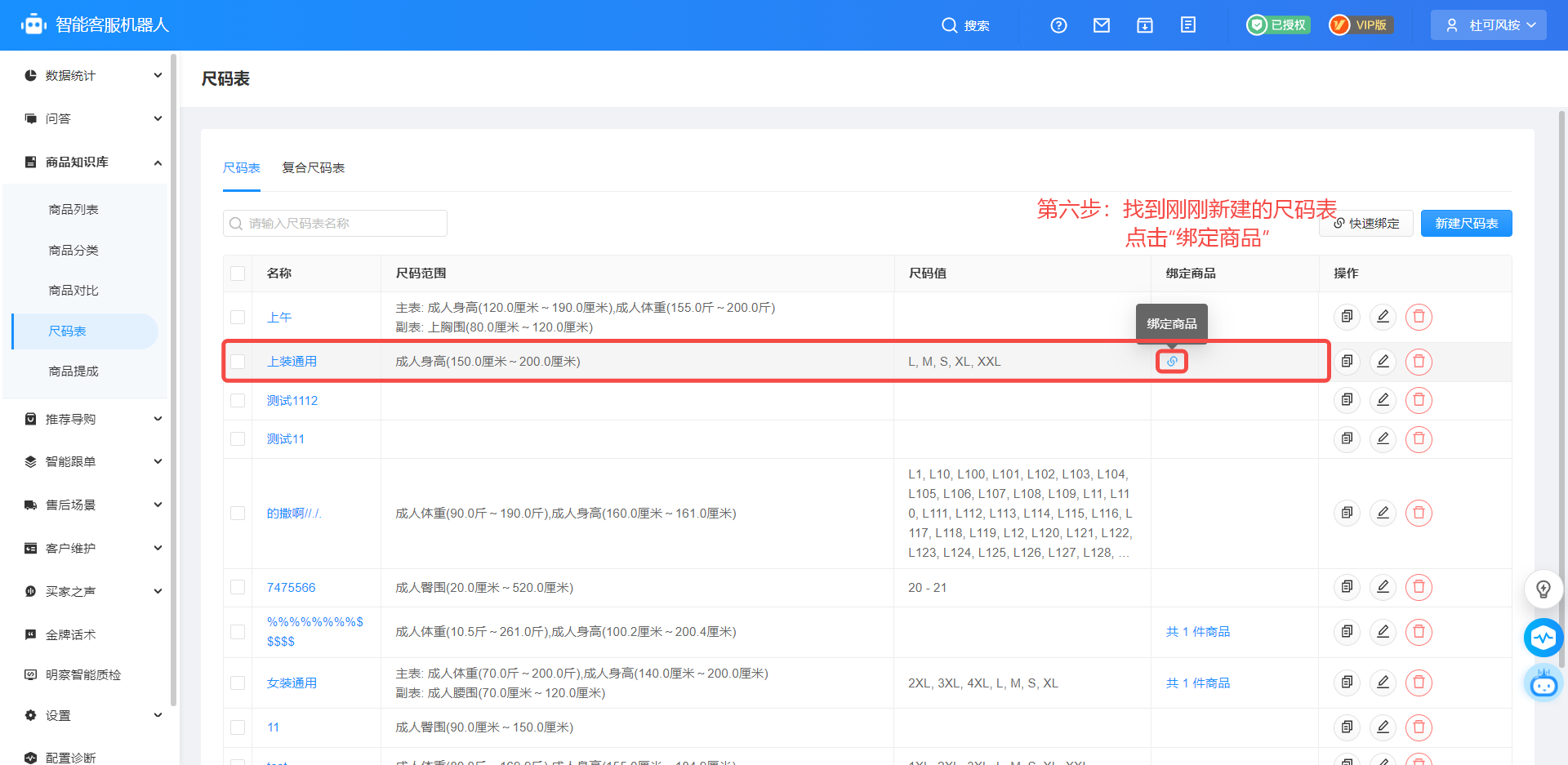The image size is (1568, 765).
Task: Check the box for 上午 row
Action: coord(238,317)
